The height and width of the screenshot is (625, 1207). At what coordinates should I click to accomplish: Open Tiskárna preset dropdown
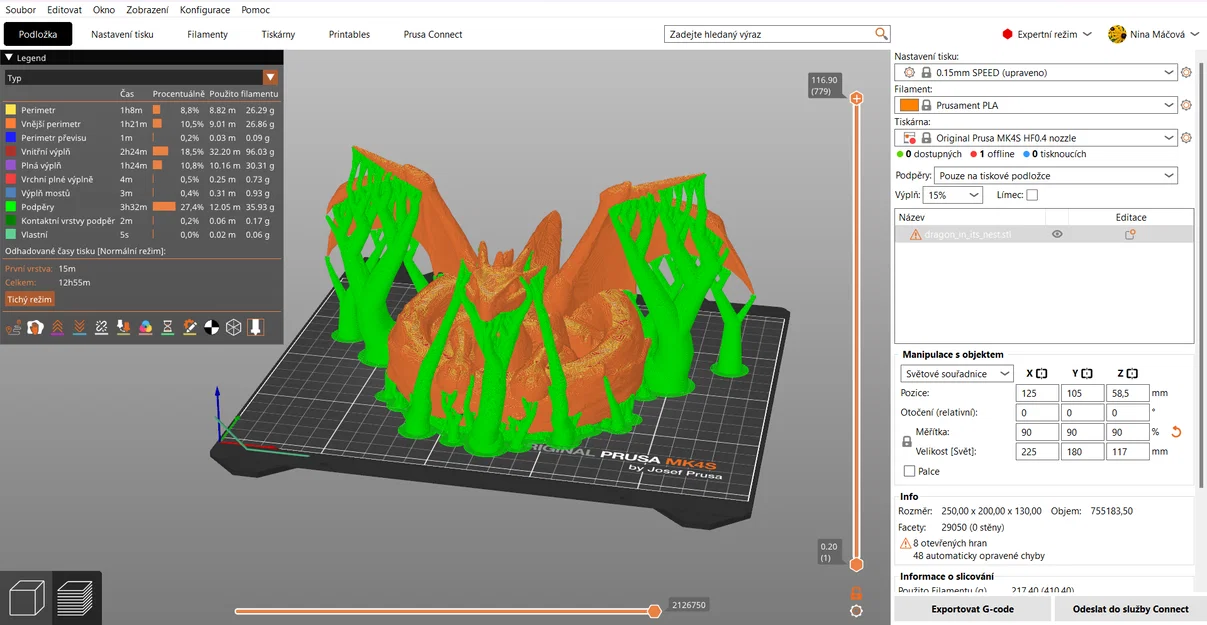pyautogui.click(x=1036, y=138)
